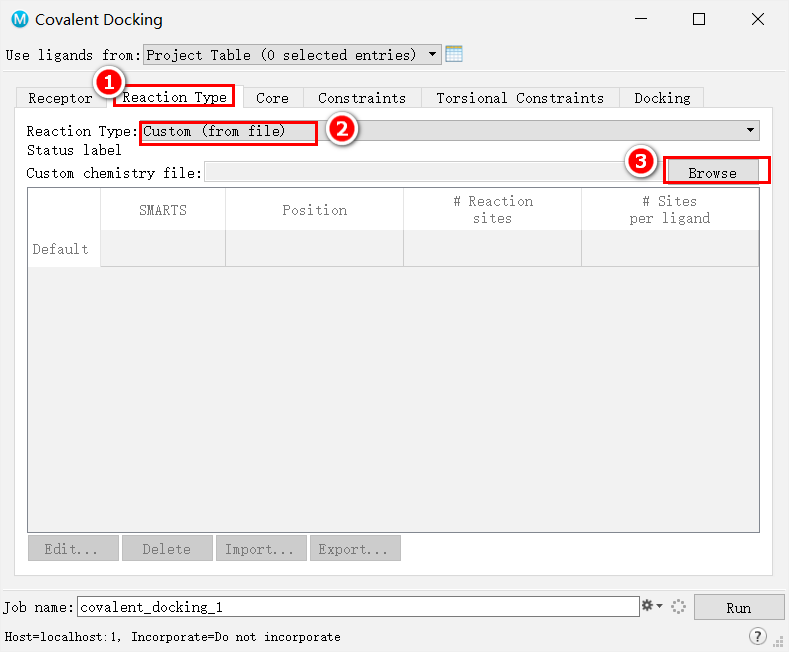Click the Job name input field
Screen dimensions: 789x652
358,606
